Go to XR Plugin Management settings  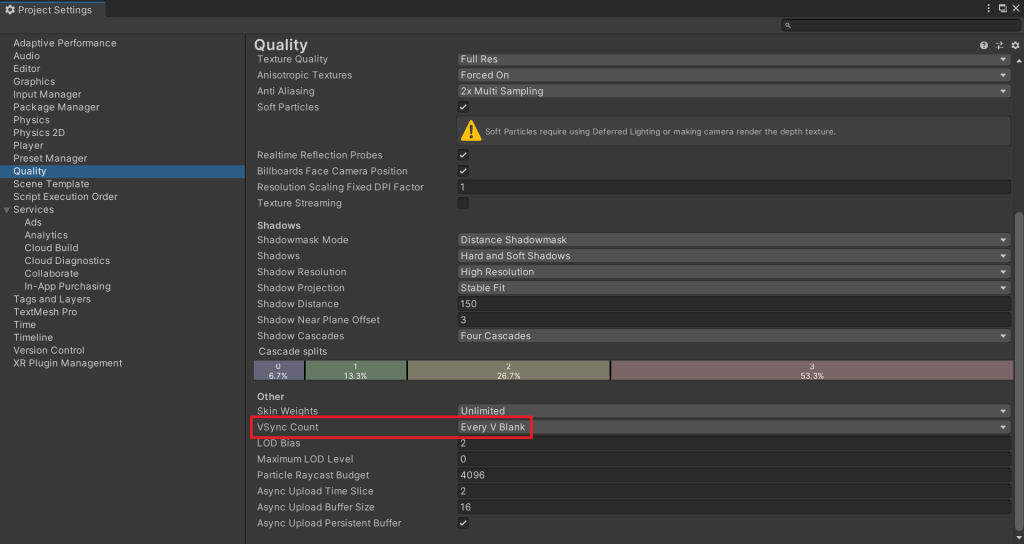point(68,363)
